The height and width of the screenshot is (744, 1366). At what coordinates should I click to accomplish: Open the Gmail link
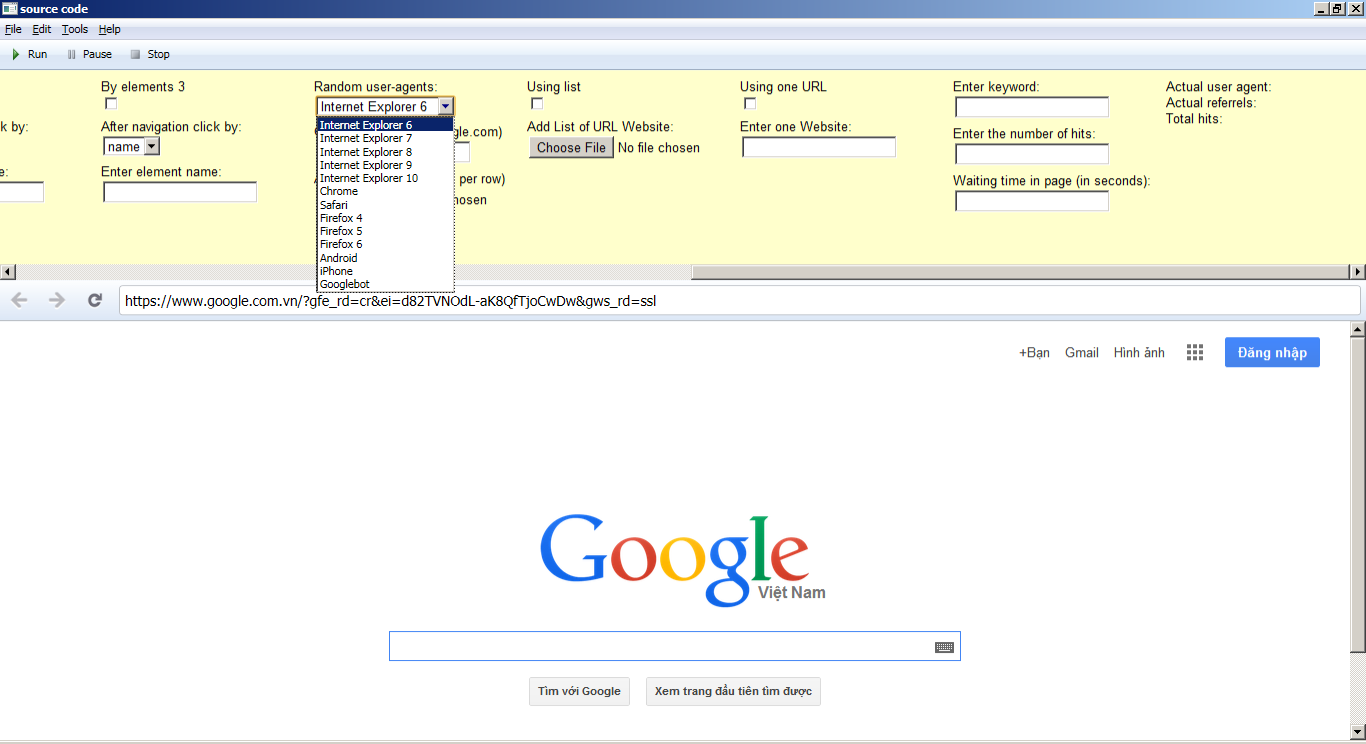pos(1082,353)
